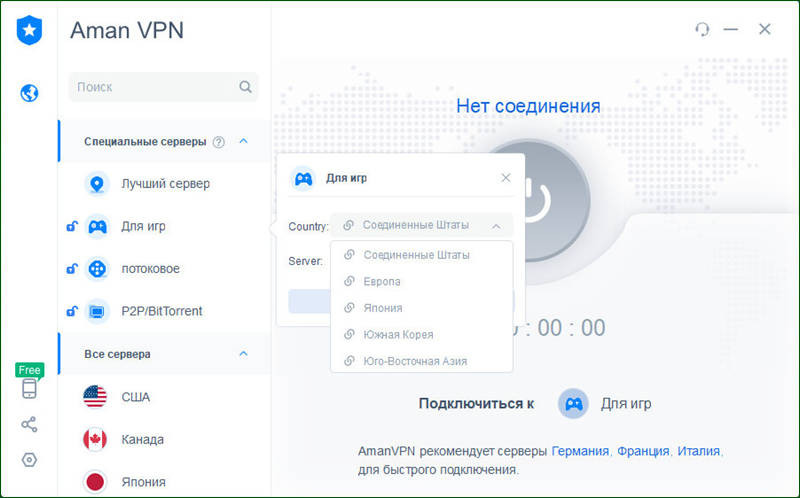Click the gamepad icon in the popup header
Viewport: 800px width, 498px height.
tap(303, 178)
